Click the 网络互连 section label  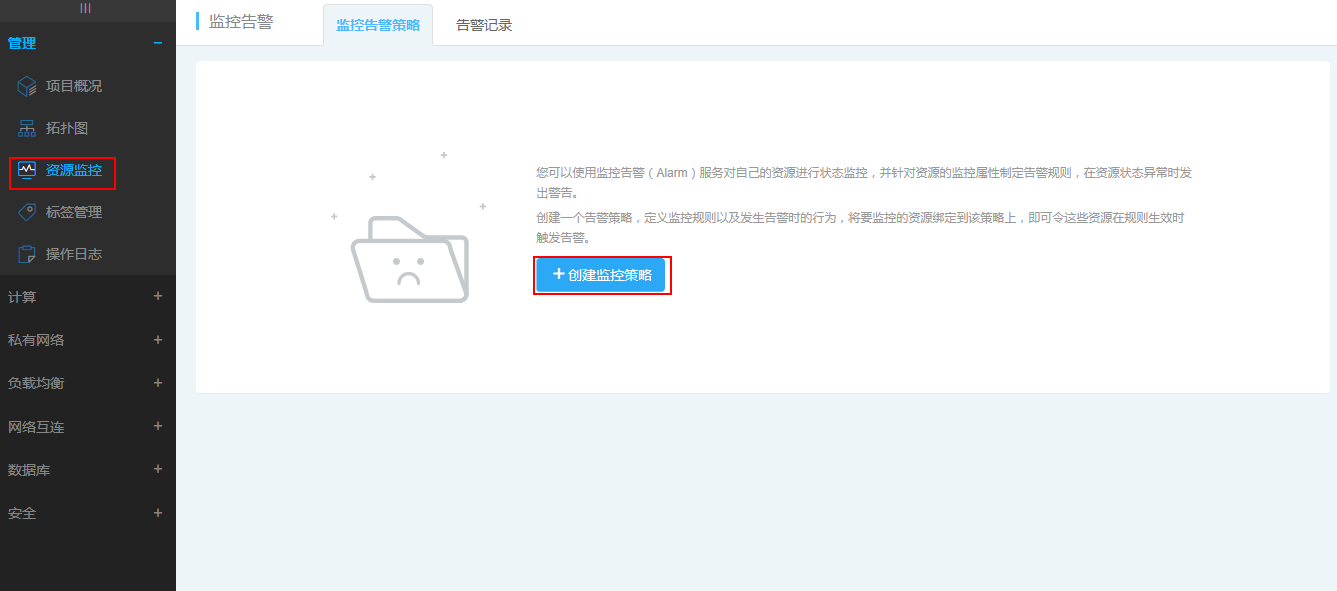[36, 427]
